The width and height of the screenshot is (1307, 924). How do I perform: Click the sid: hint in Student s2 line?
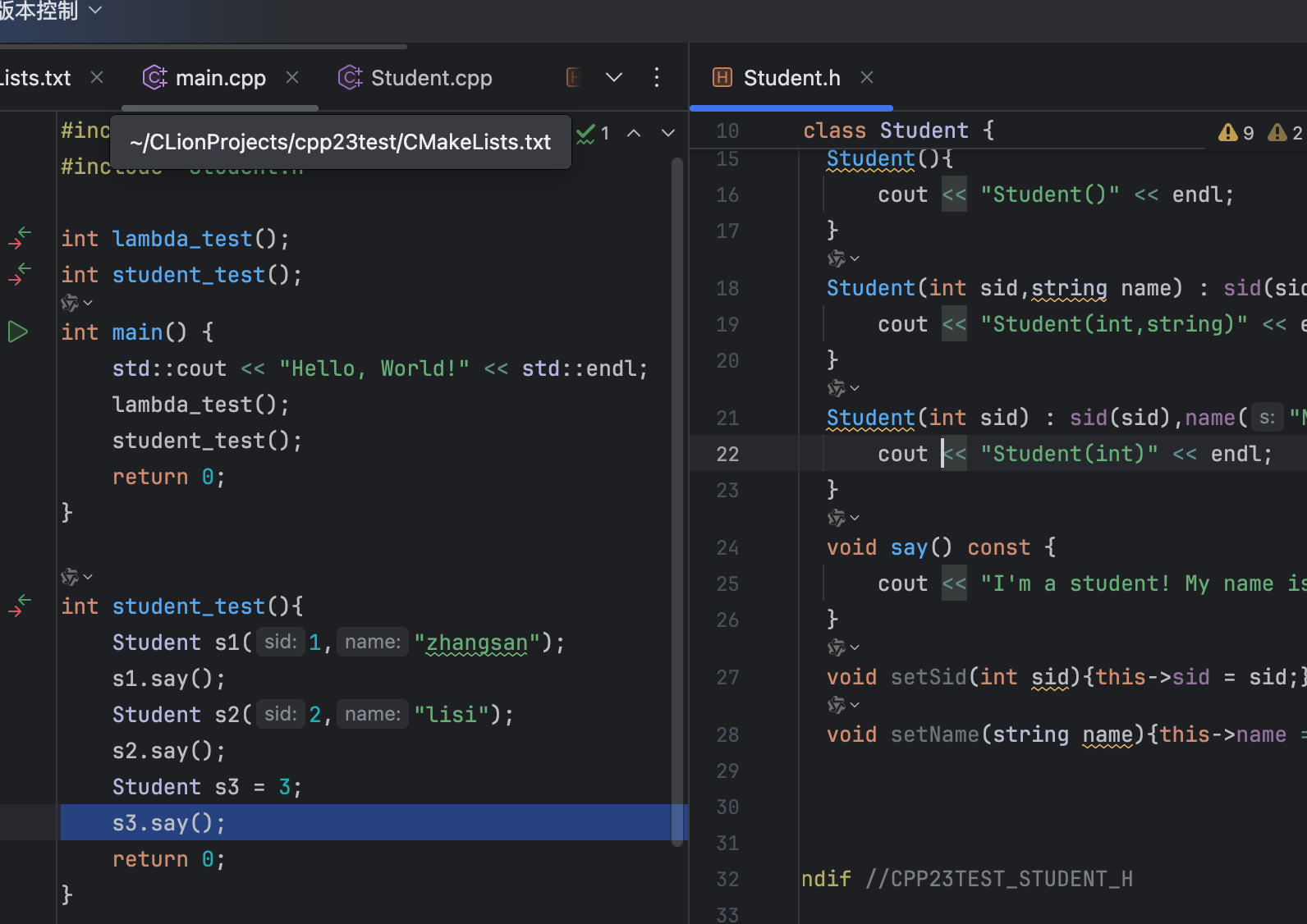click(280, 714)
